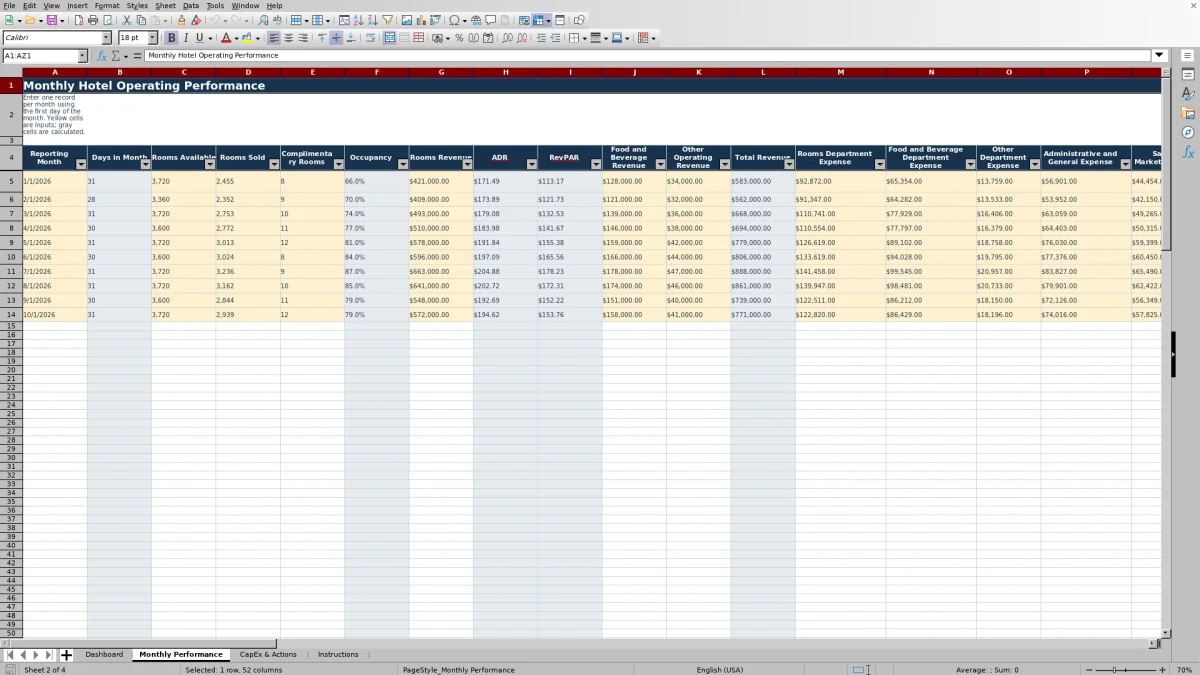The width and height of the screenshot is (1200, 675).
Task: Open the sidebar Functions fx icon
Action: 1188,152
